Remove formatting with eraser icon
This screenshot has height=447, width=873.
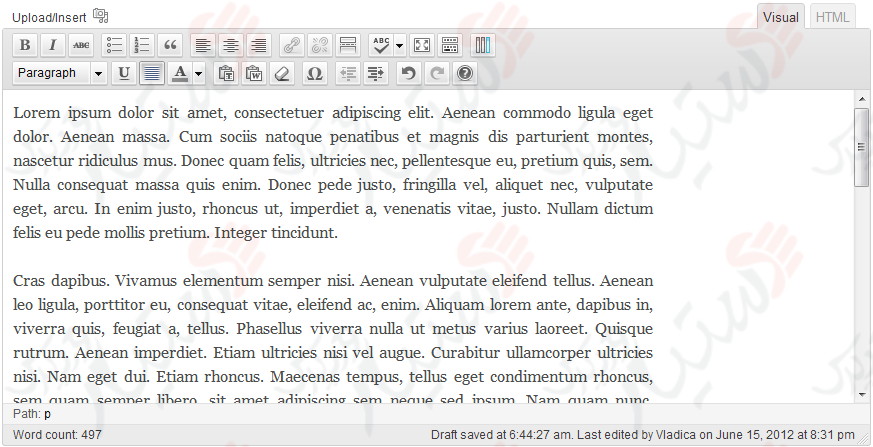[282, 73]
